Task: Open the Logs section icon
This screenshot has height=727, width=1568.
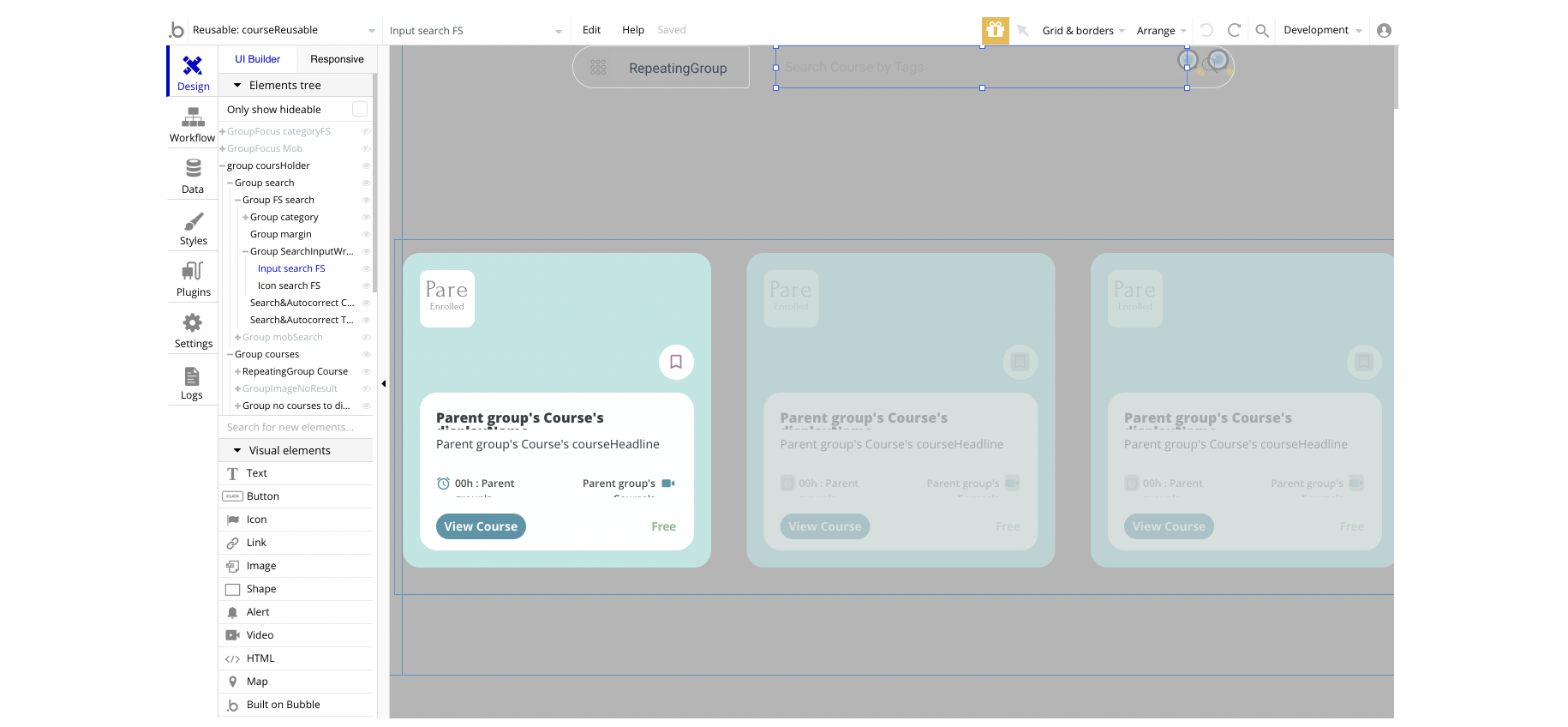Action: point(192,377)
